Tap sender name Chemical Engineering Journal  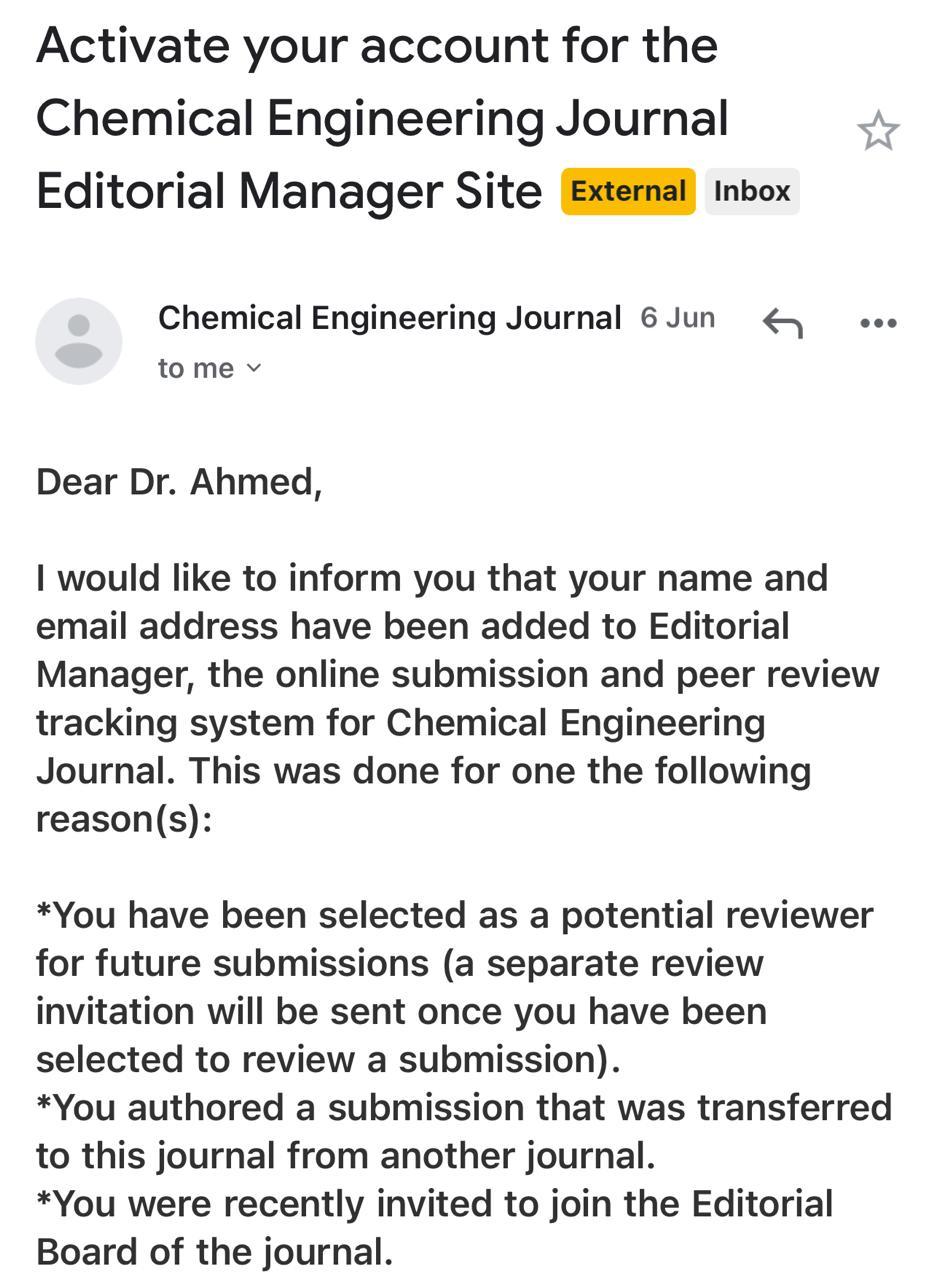(x=390, y=318)
